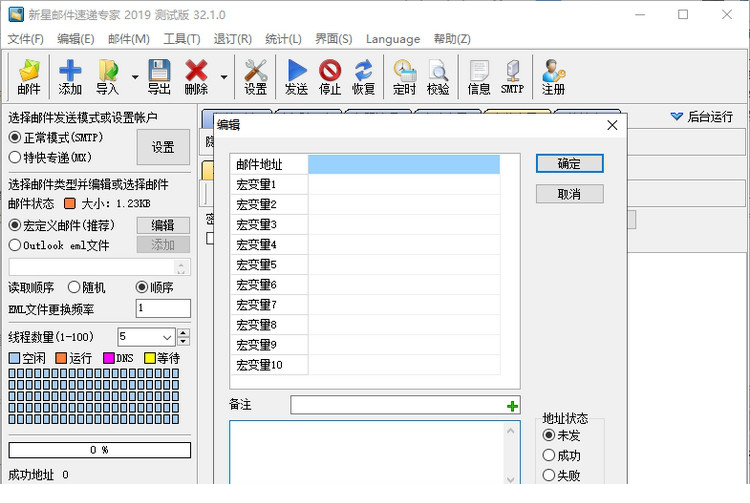The width and height of the screenshot is (750, 503).
Task: Click the red X 删除 icon
Action: coord(196,77)
